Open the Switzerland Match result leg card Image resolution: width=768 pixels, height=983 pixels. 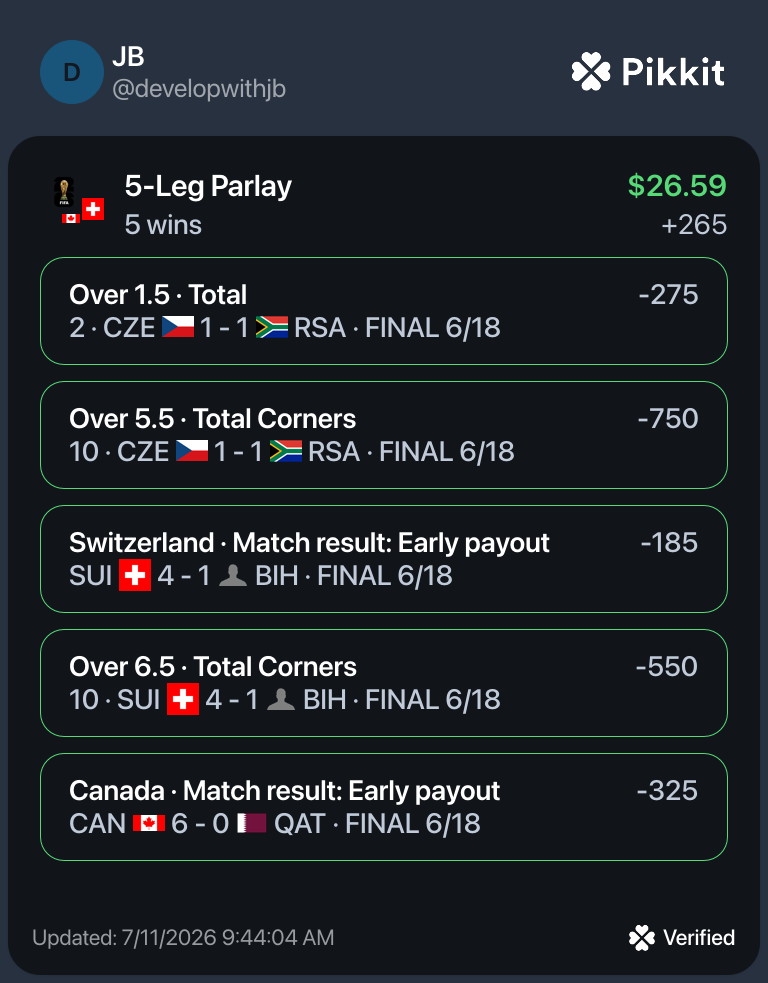(x=384, y=559)
